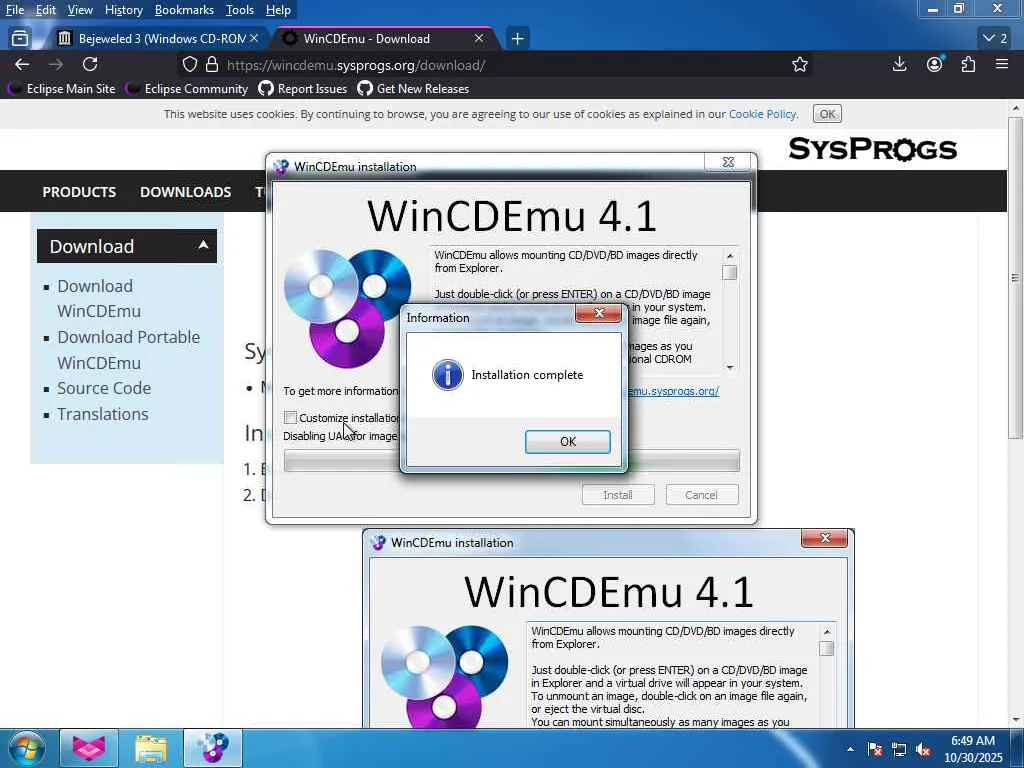Click the tracking protection shield icon
Image resolution: width=1024 pixels, height=768 pixels.
click(189, 65)
